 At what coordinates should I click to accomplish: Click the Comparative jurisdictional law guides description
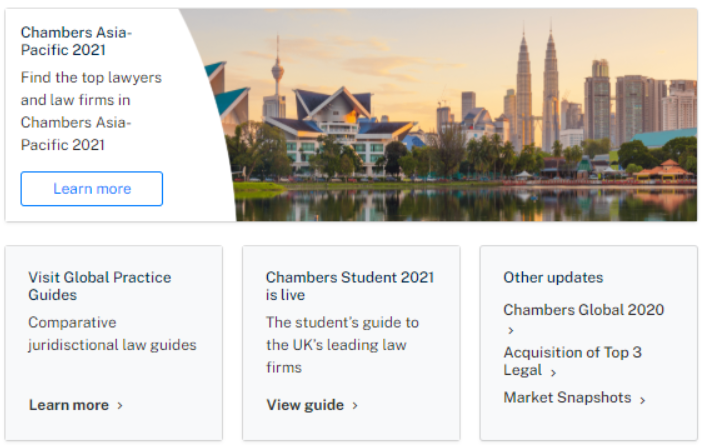(x=112, y=334)
